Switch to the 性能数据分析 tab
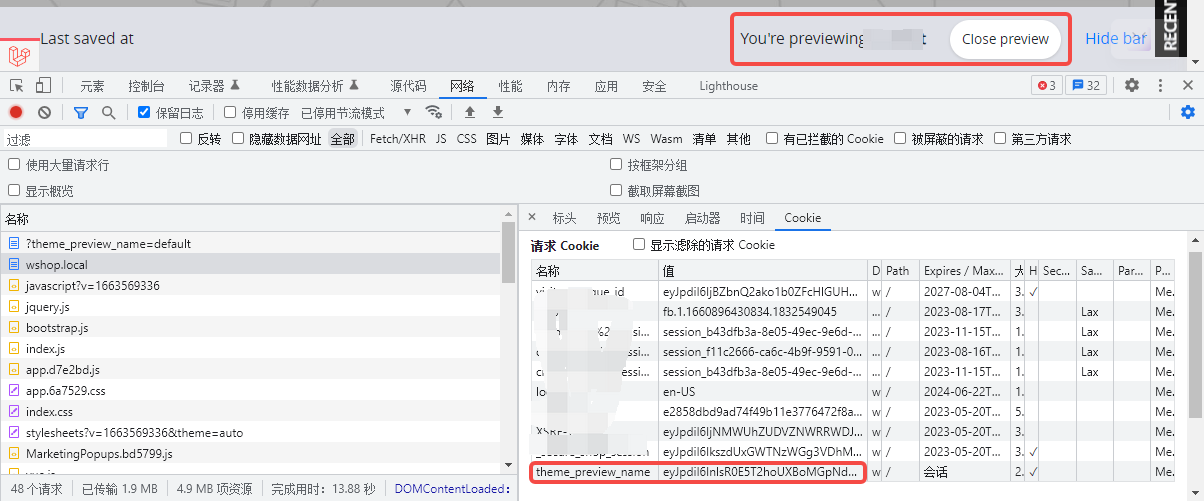 point(315,86)
